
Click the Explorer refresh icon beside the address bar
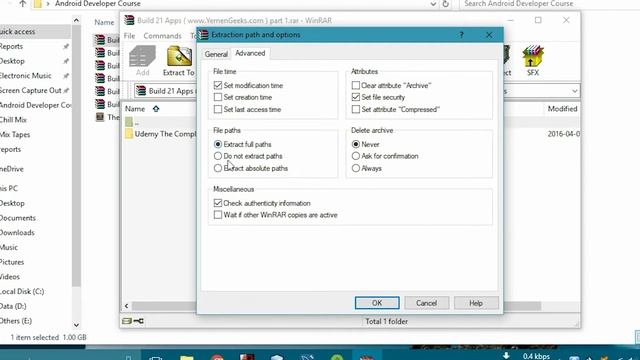(x=445, y=4)
